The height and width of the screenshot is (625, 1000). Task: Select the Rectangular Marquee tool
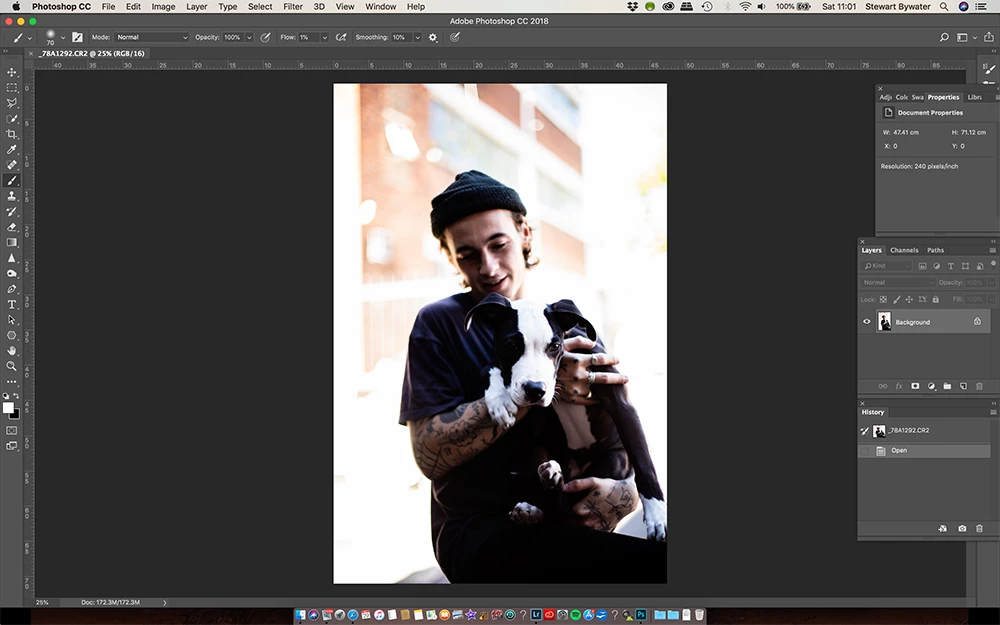[11, 87]
